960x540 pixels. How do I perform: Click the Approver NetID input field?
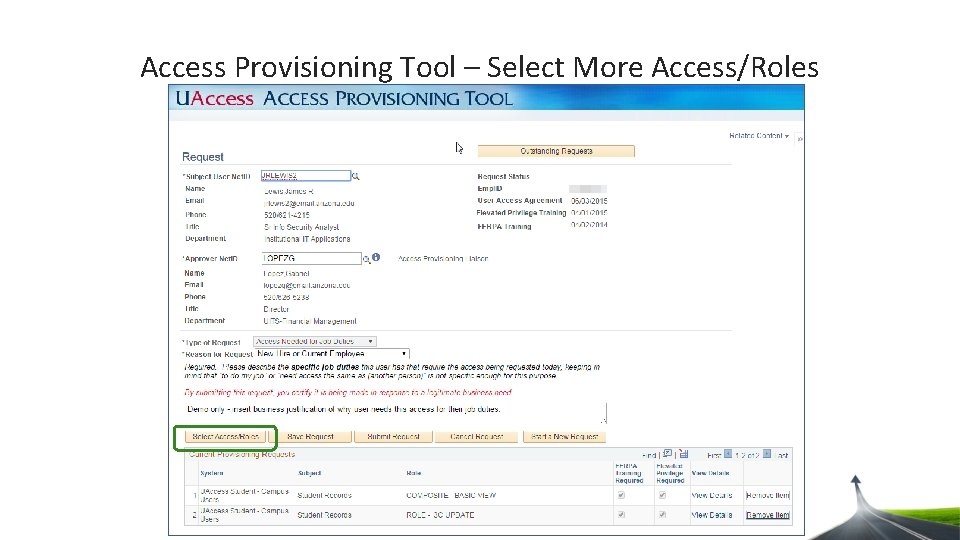(x=311, y=258)
